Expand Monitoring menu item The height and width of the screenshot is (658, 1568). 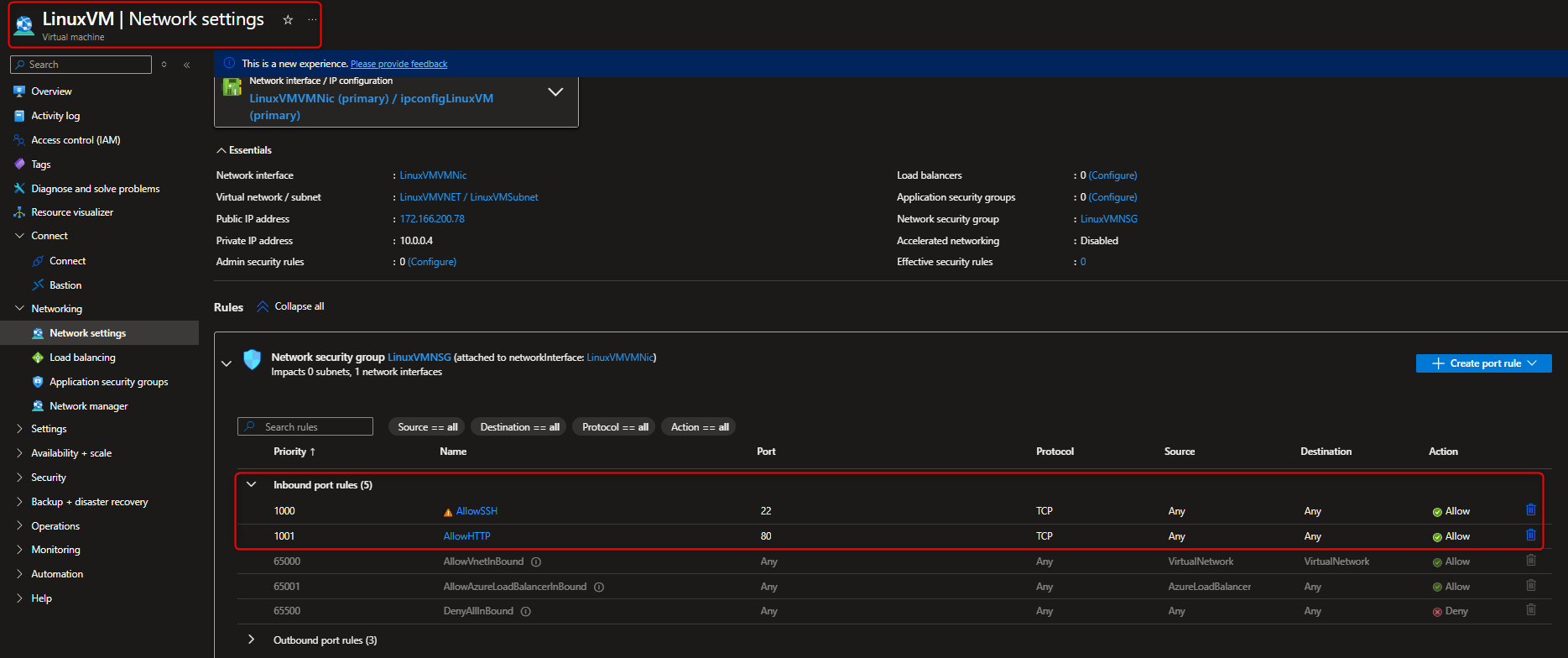55,550
